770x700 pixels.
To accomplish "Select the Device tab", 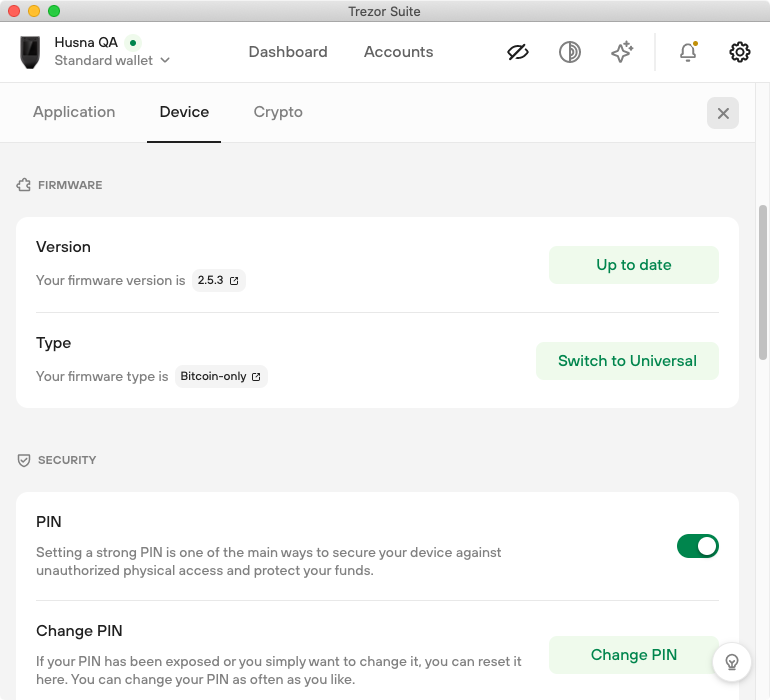I will point(184,112).
